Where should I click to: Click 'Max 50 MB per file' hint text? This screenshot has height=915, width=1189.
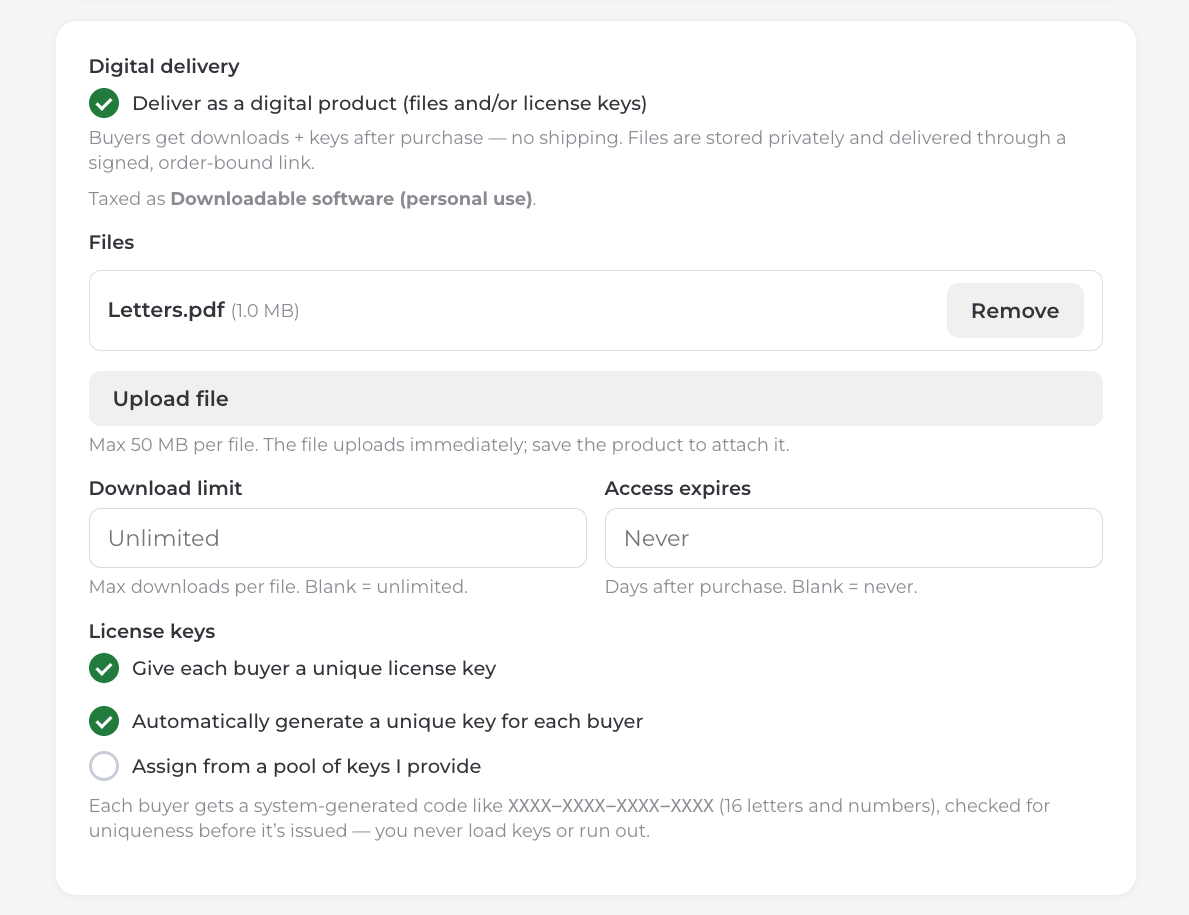tap(439, 445)
